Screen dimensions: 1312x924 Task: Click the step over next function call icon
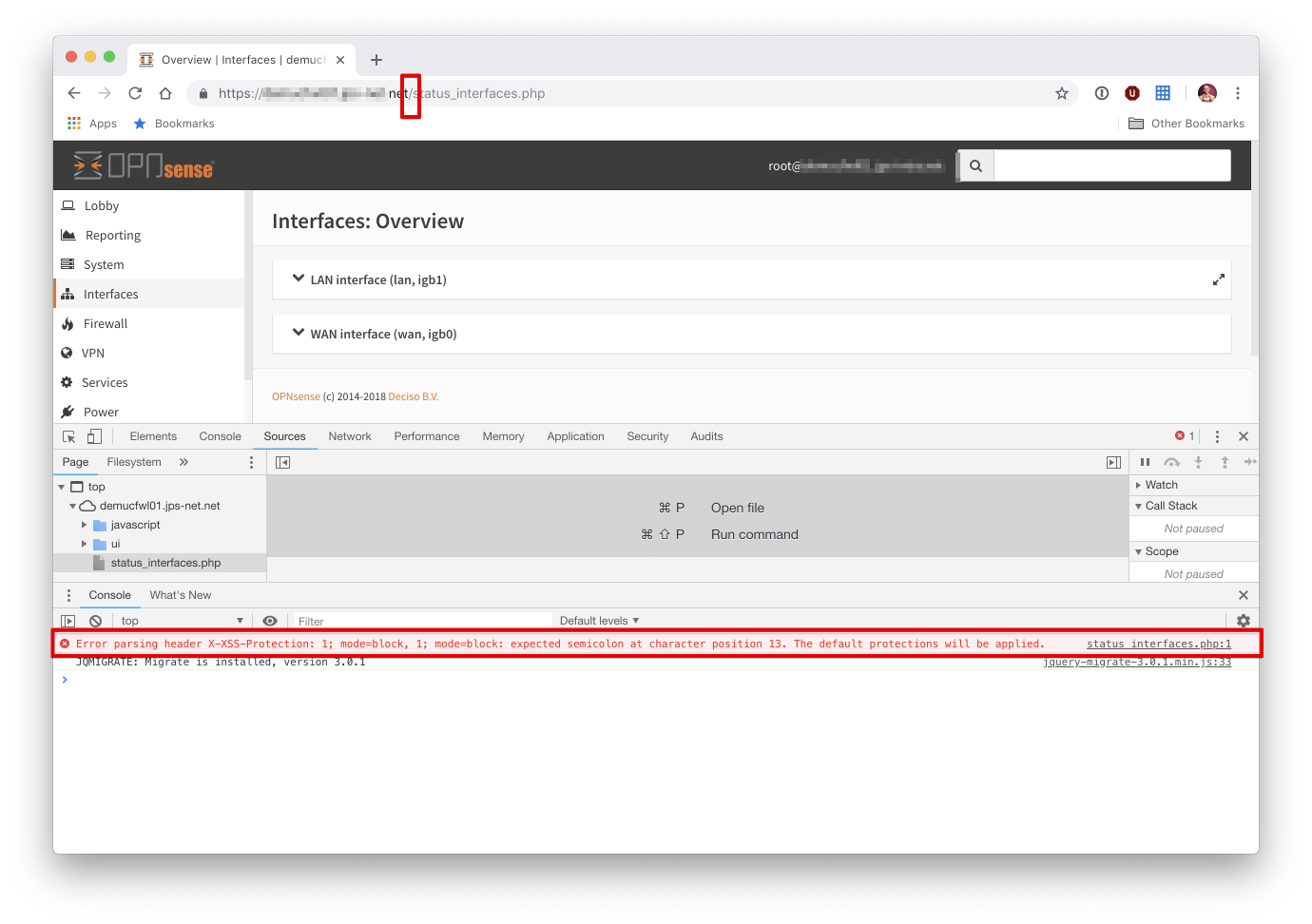pos(1171,462)
